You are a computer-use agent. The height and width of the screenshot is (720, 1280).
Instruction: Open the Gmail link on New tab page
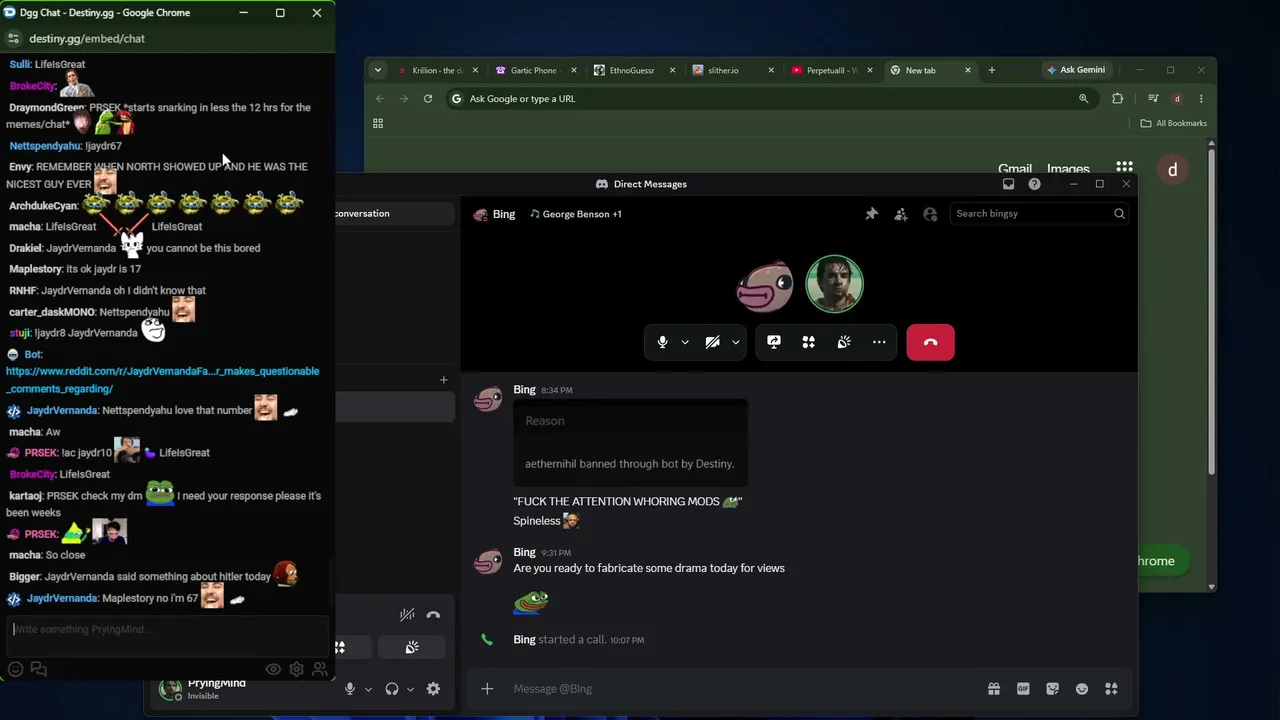pyautogui.click(x=1014, y=169)
